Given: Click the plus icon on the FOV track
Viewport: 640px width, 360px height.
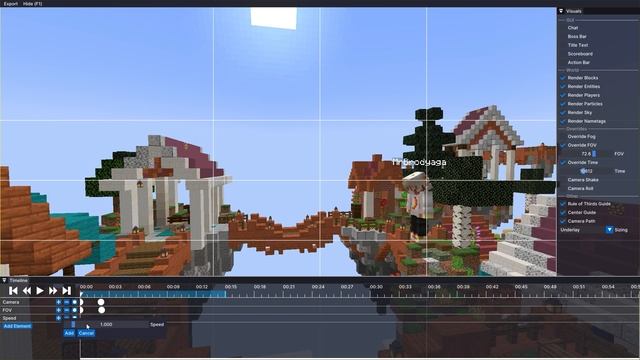Looking at the screenshot, I should (x=58, y=310).
